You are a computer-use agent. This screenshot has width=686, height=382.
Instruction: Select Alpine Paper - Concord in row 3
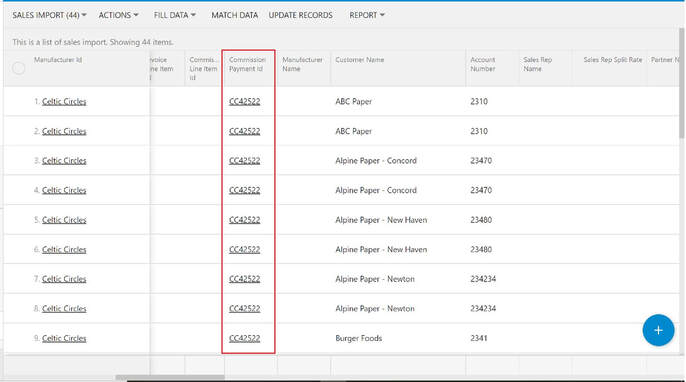click(x=376, y=161)
